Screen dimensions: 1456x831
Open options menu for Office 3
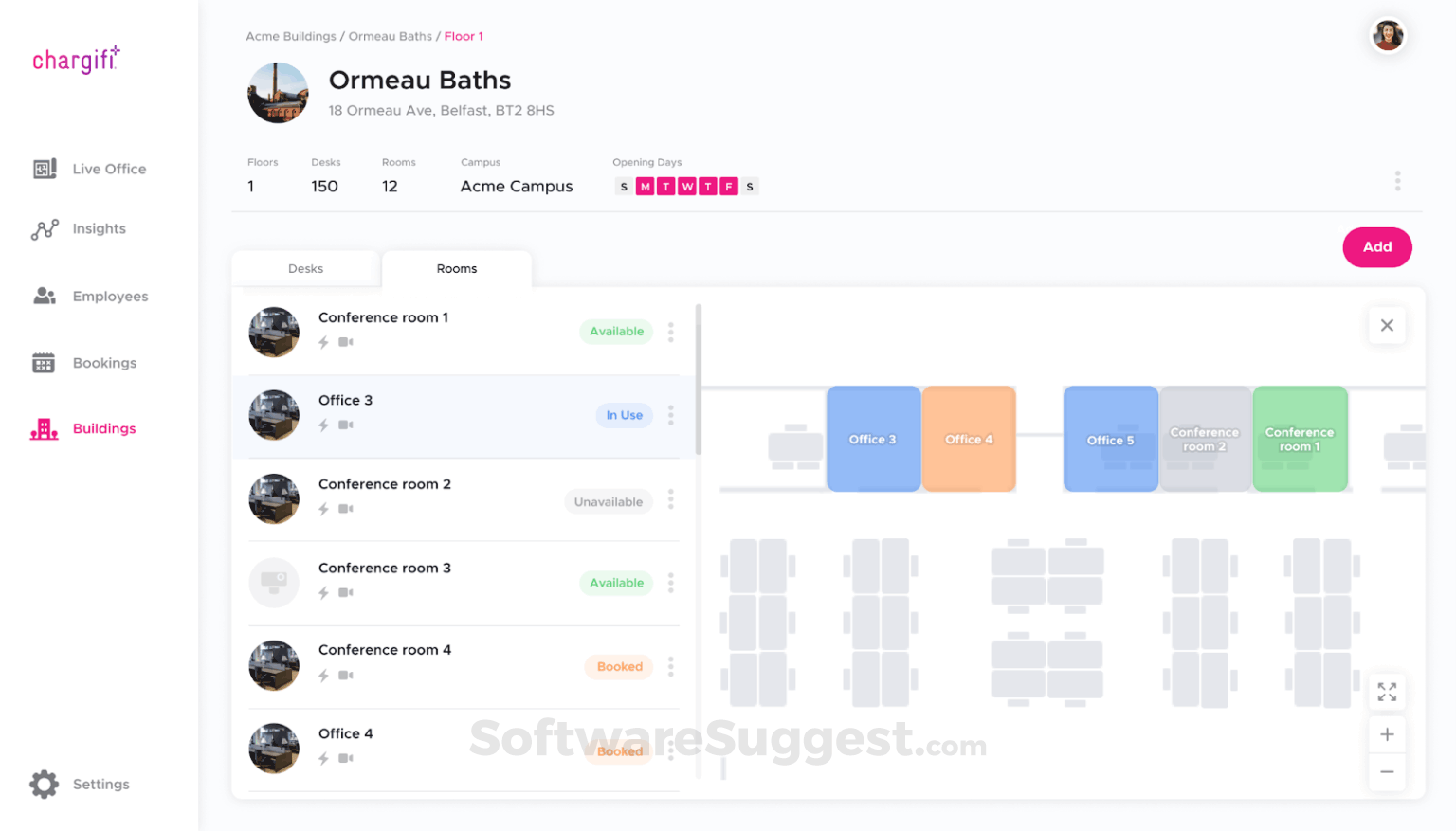[671, 415]
